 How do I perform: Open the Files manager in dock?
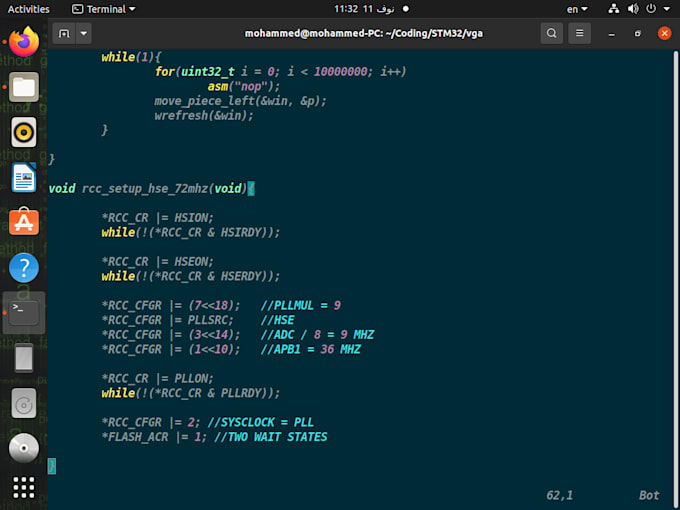[x=24, y=87]
